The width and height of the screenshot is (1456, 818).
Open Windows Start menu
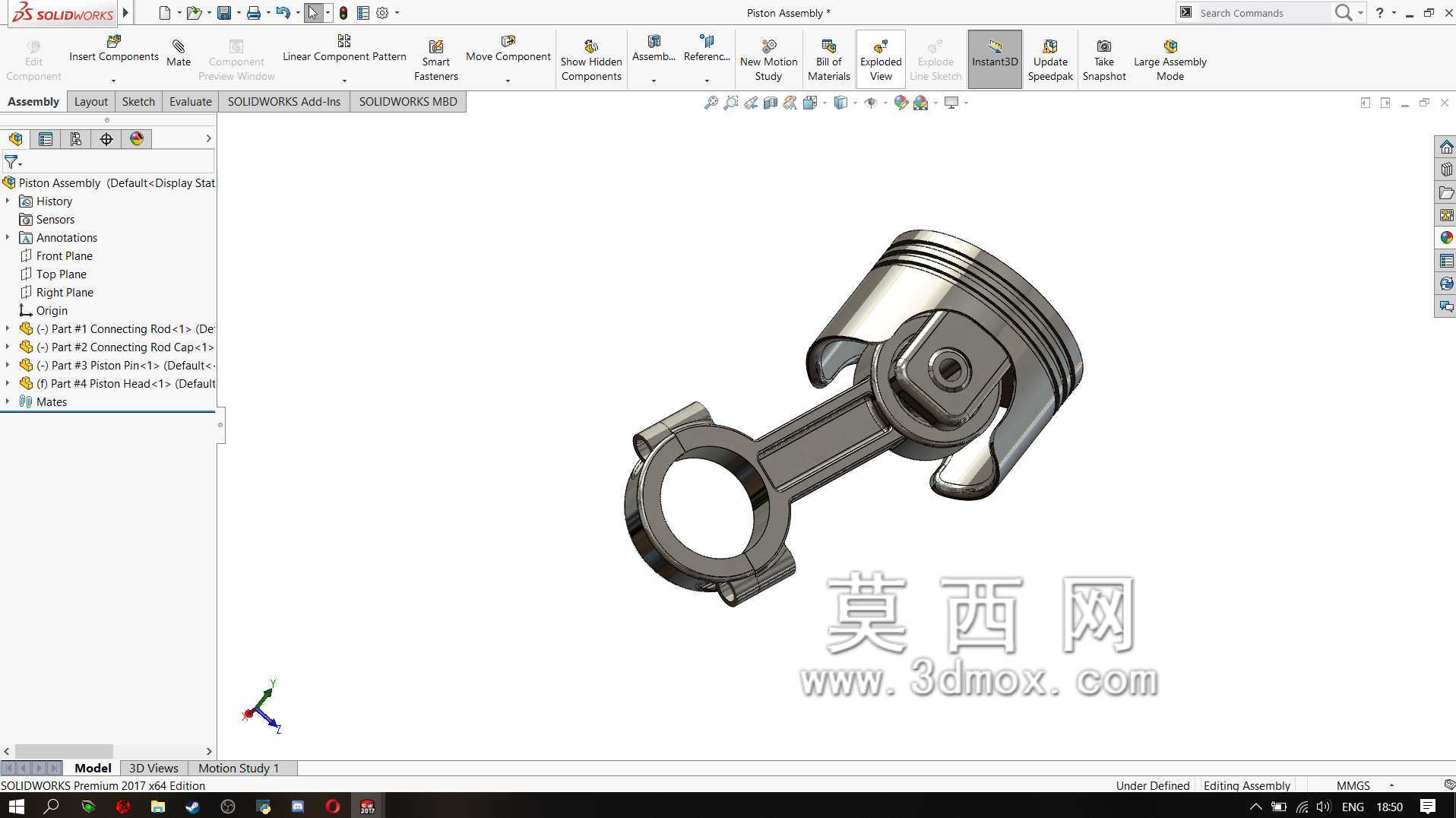16,807
